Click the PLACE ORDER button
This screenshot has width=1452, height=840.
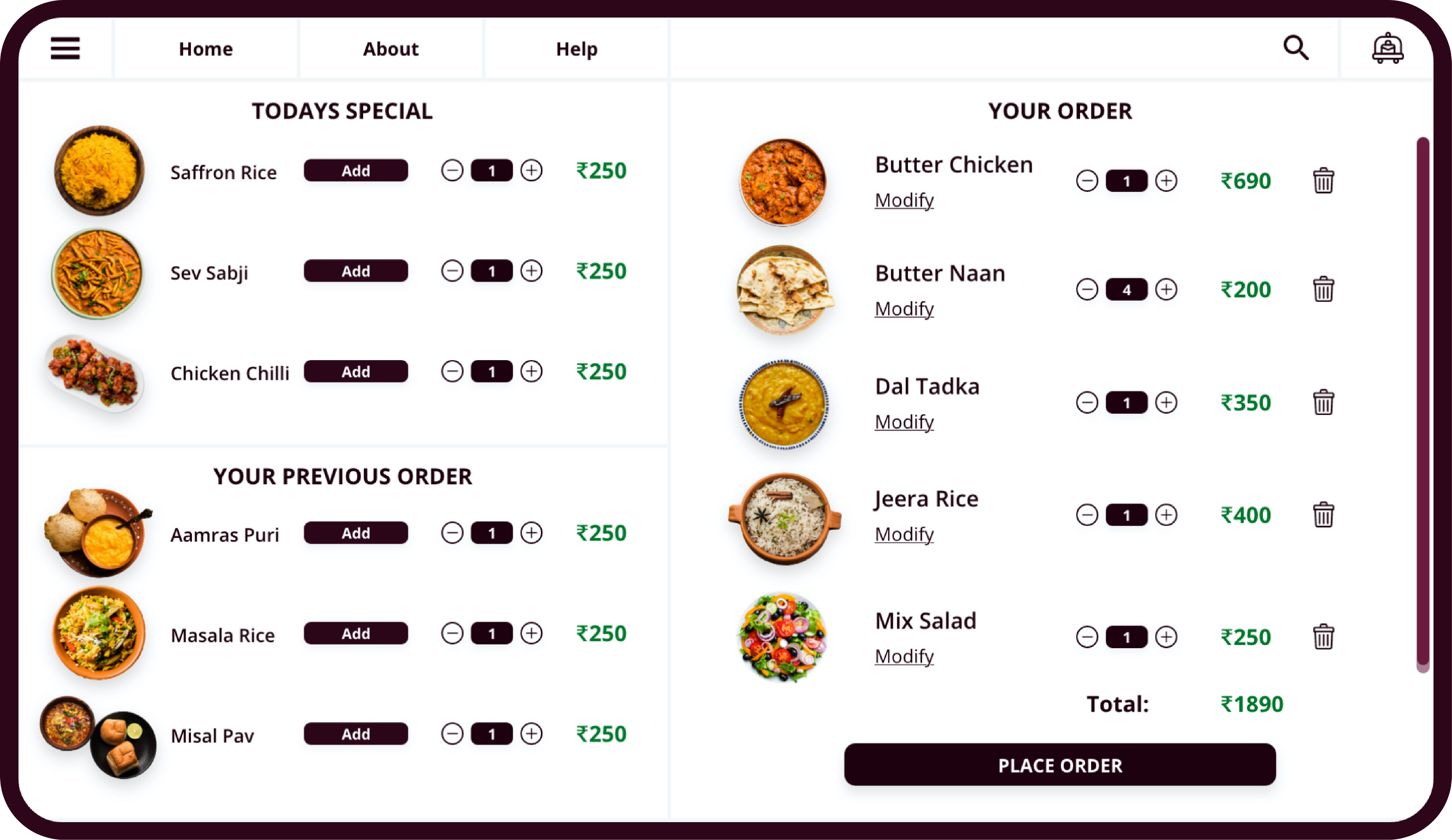(x=1060, y=764)
